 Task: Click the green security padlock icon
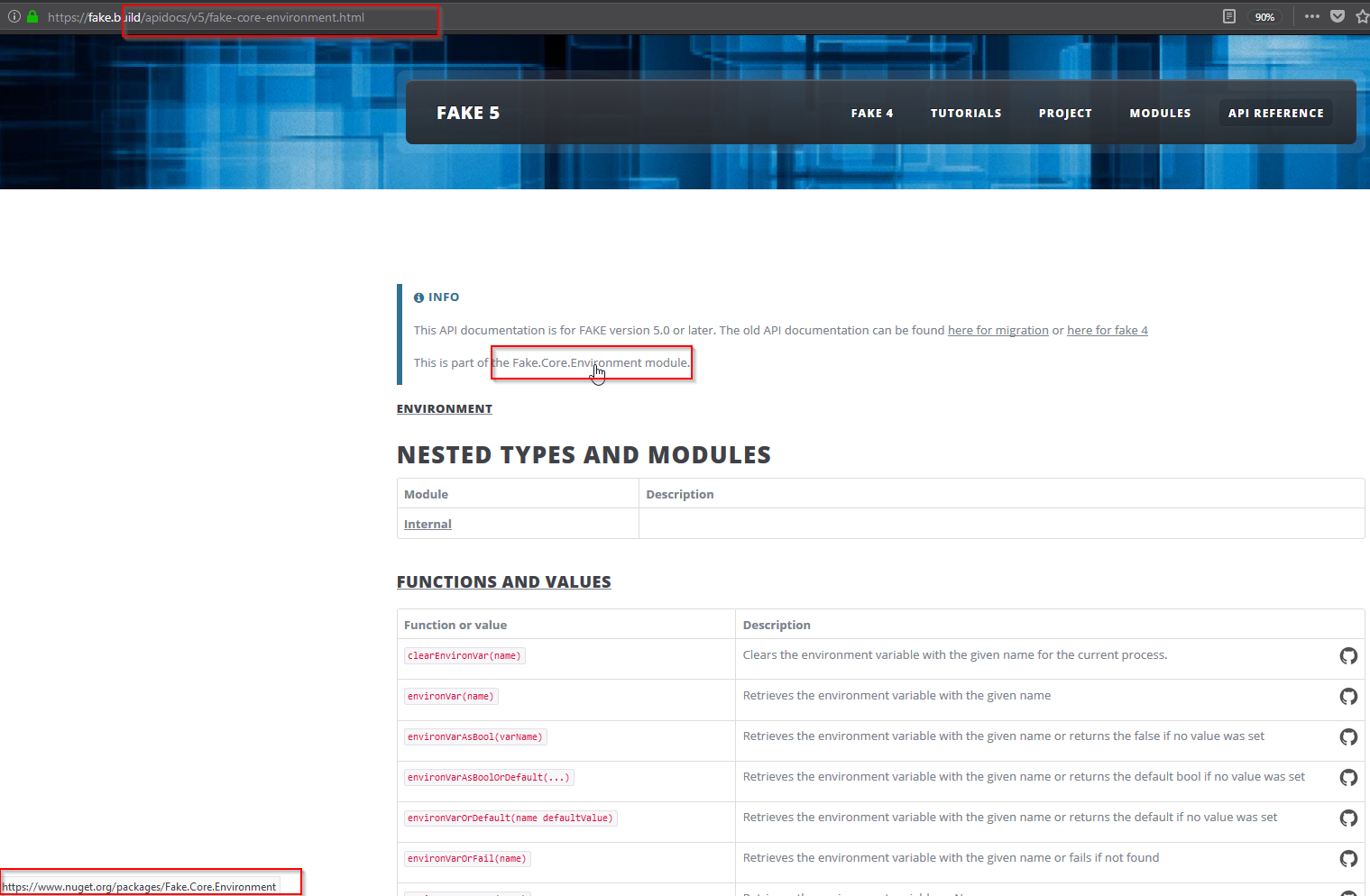tap(32, 16)
